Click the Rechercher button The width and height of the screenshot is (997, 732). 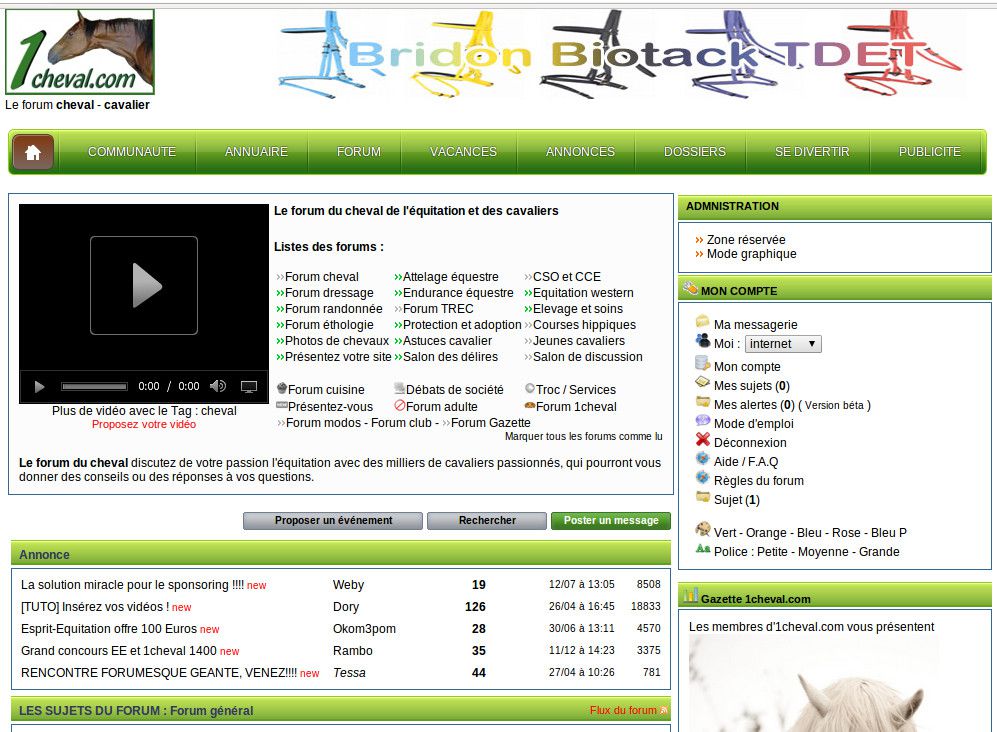click(487, 521)
